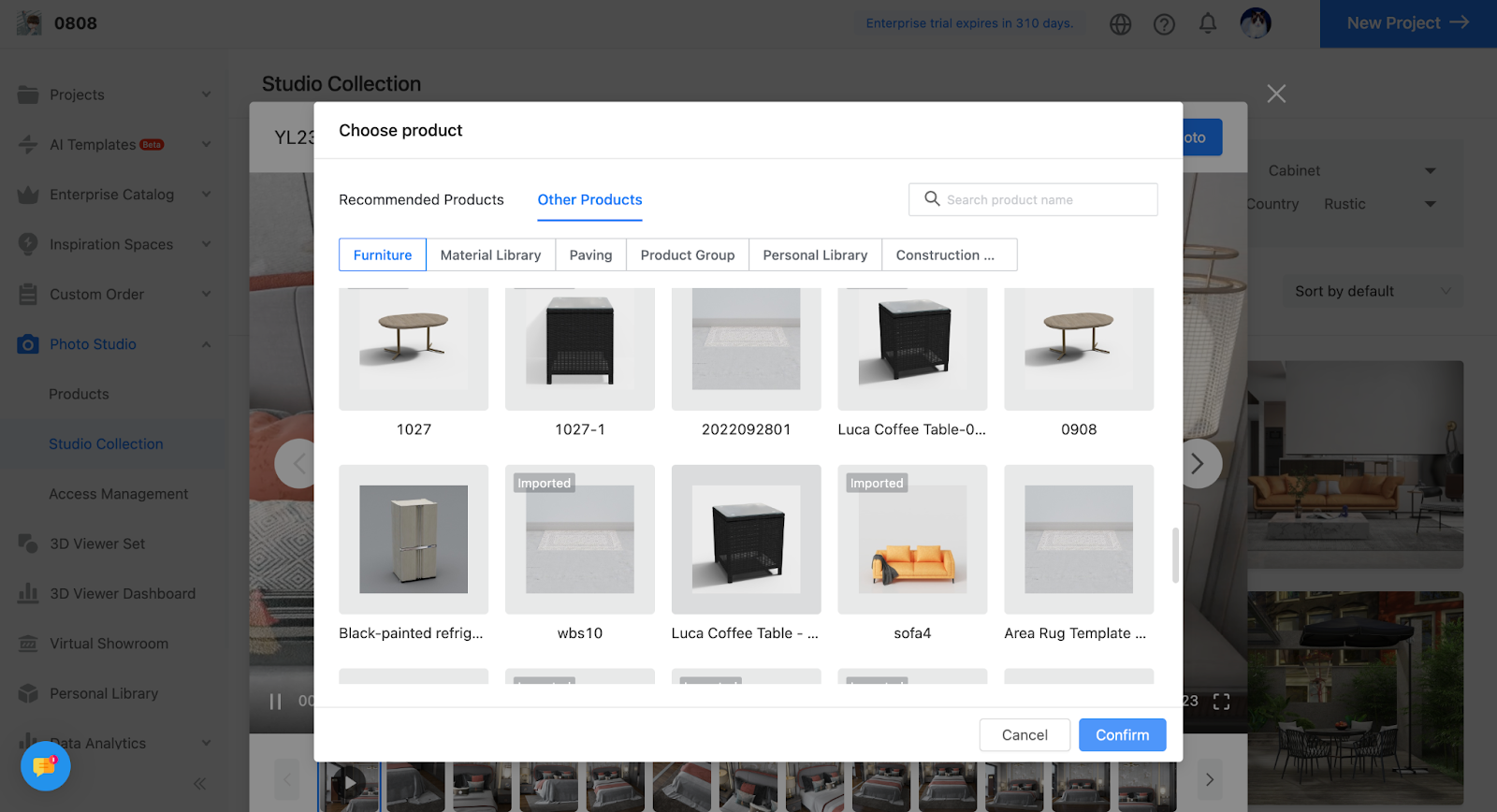Go to the next image arrow
The image size is (1497, 812).
point(1198,464)
